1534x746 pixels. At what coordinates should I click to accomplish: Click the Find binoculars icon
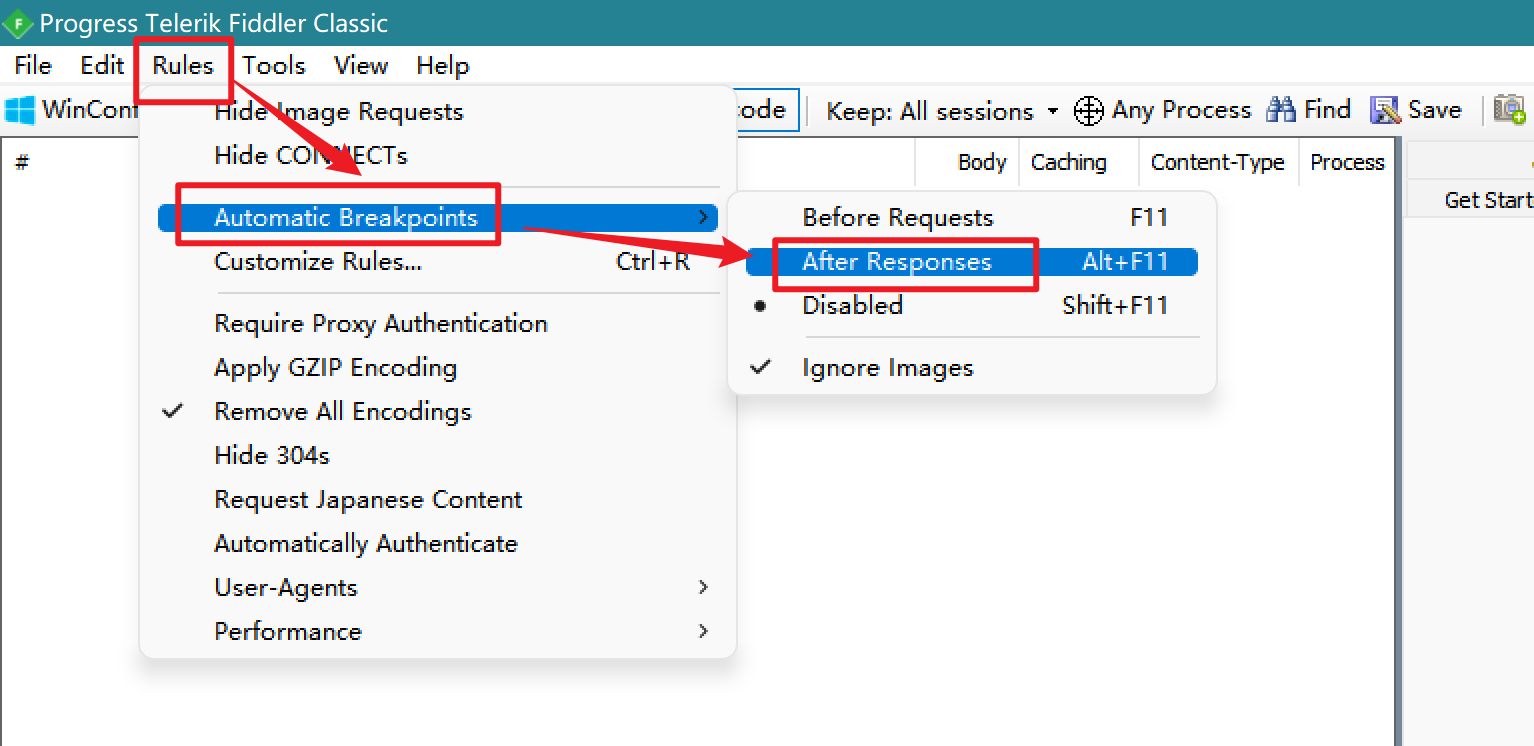coord(1281,109)
